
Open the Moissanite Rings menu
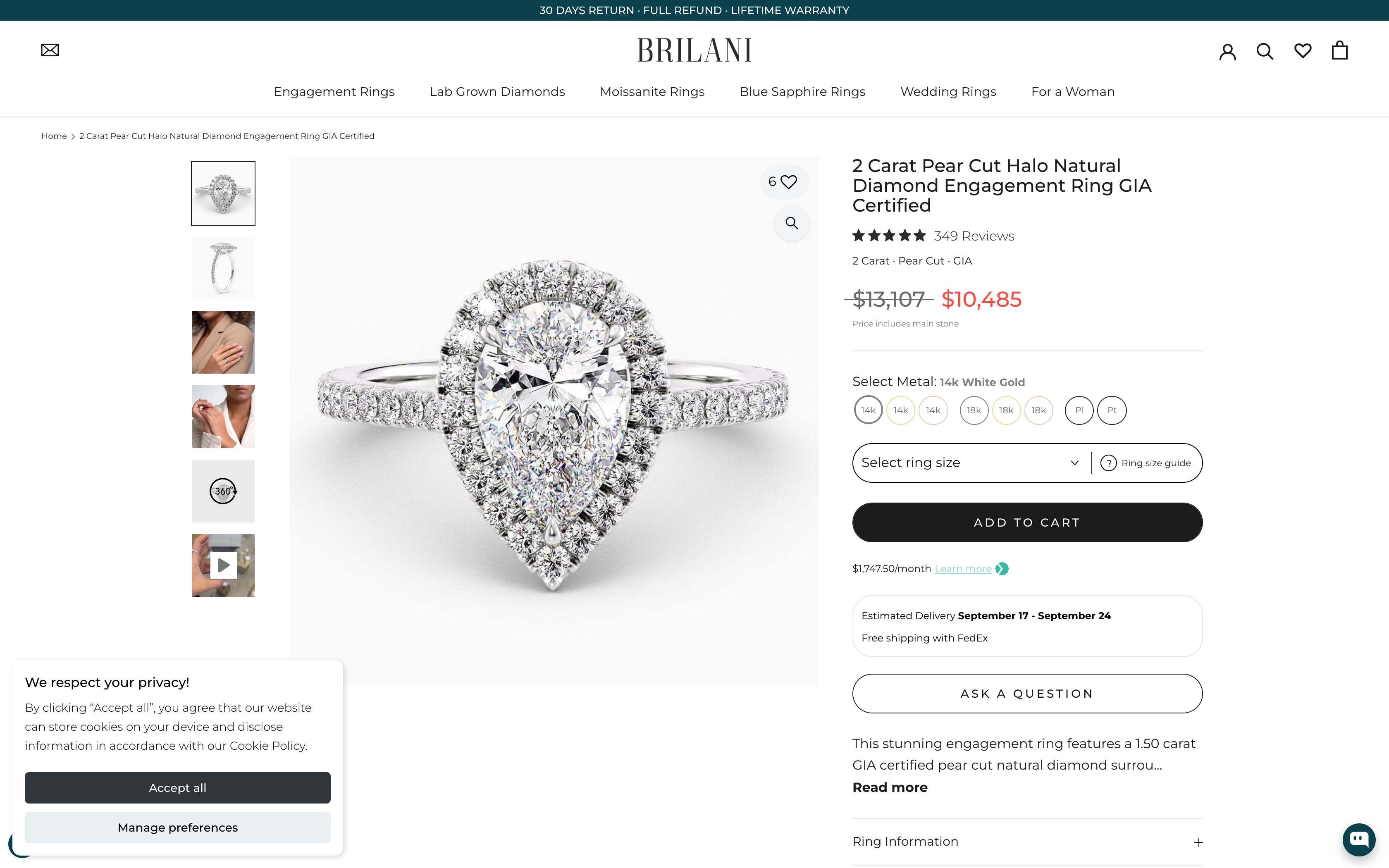(x=652, y=91)
